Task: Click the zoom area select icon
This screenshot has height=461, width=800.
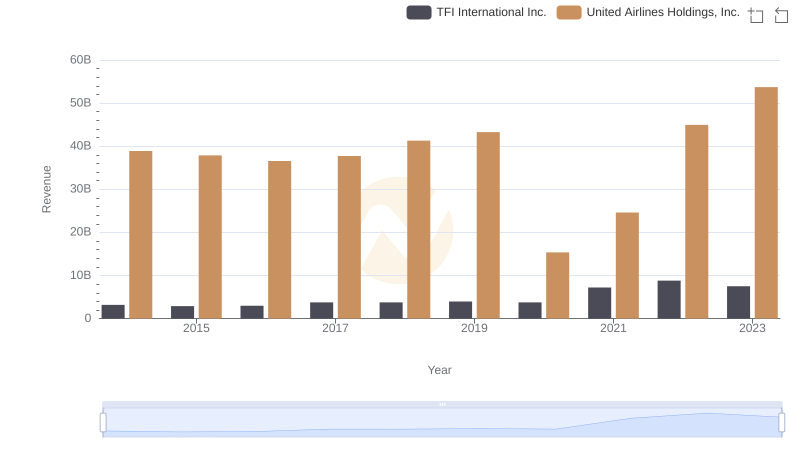Action: (756, 15)
